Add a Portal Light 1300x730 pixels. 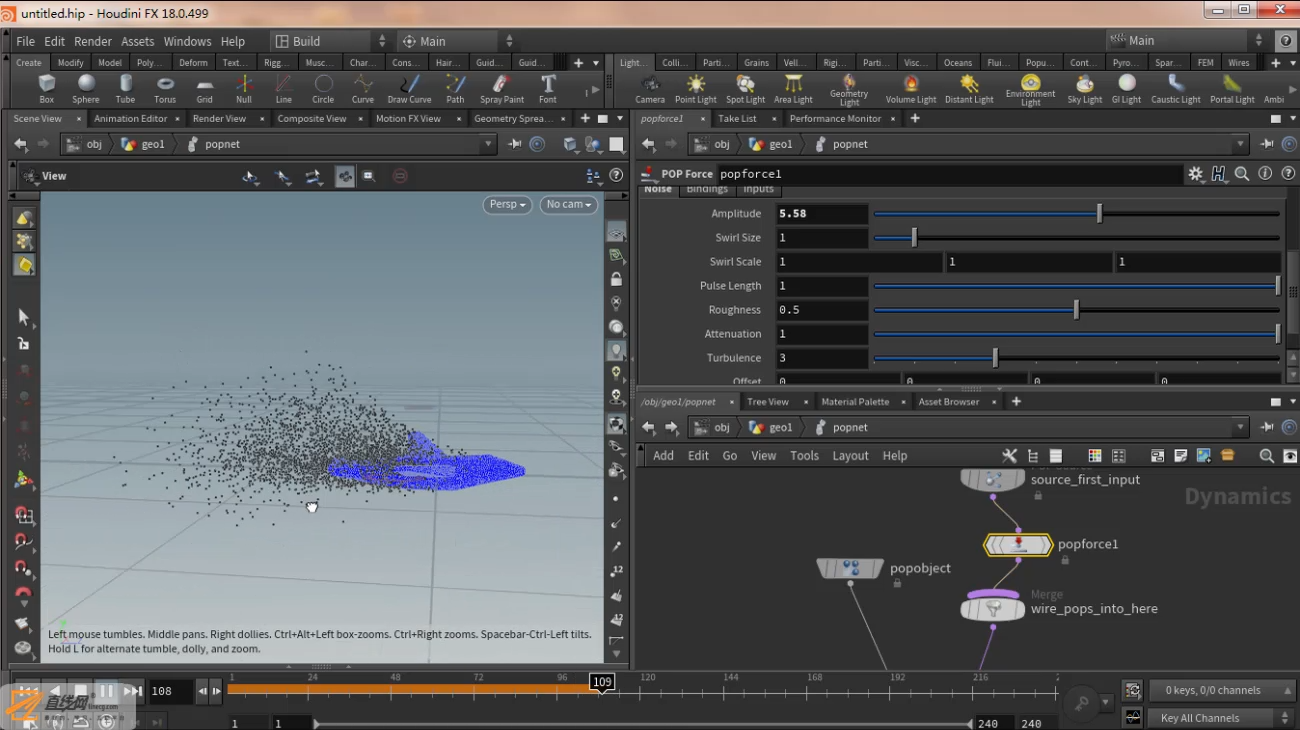click(x=1232, y=89)
